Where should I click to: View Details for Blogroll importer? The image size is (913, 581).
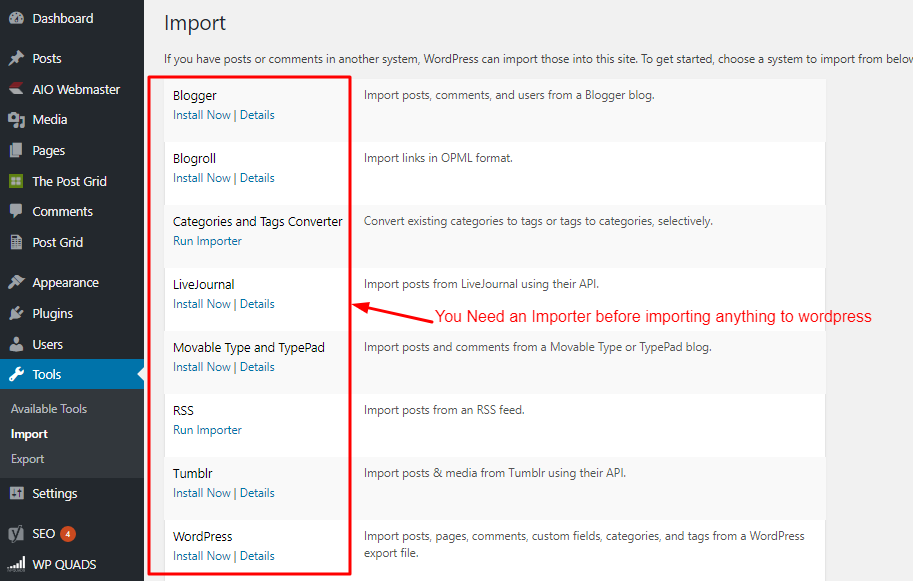(257, 178)
